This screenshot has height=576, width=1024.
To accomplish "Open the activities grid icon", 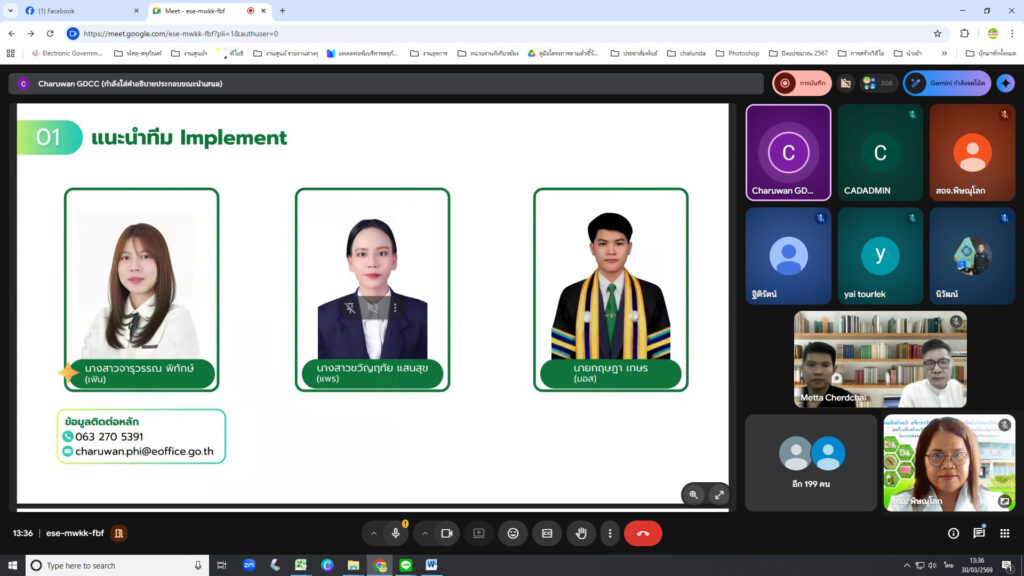I will [x=1005, y=534].
